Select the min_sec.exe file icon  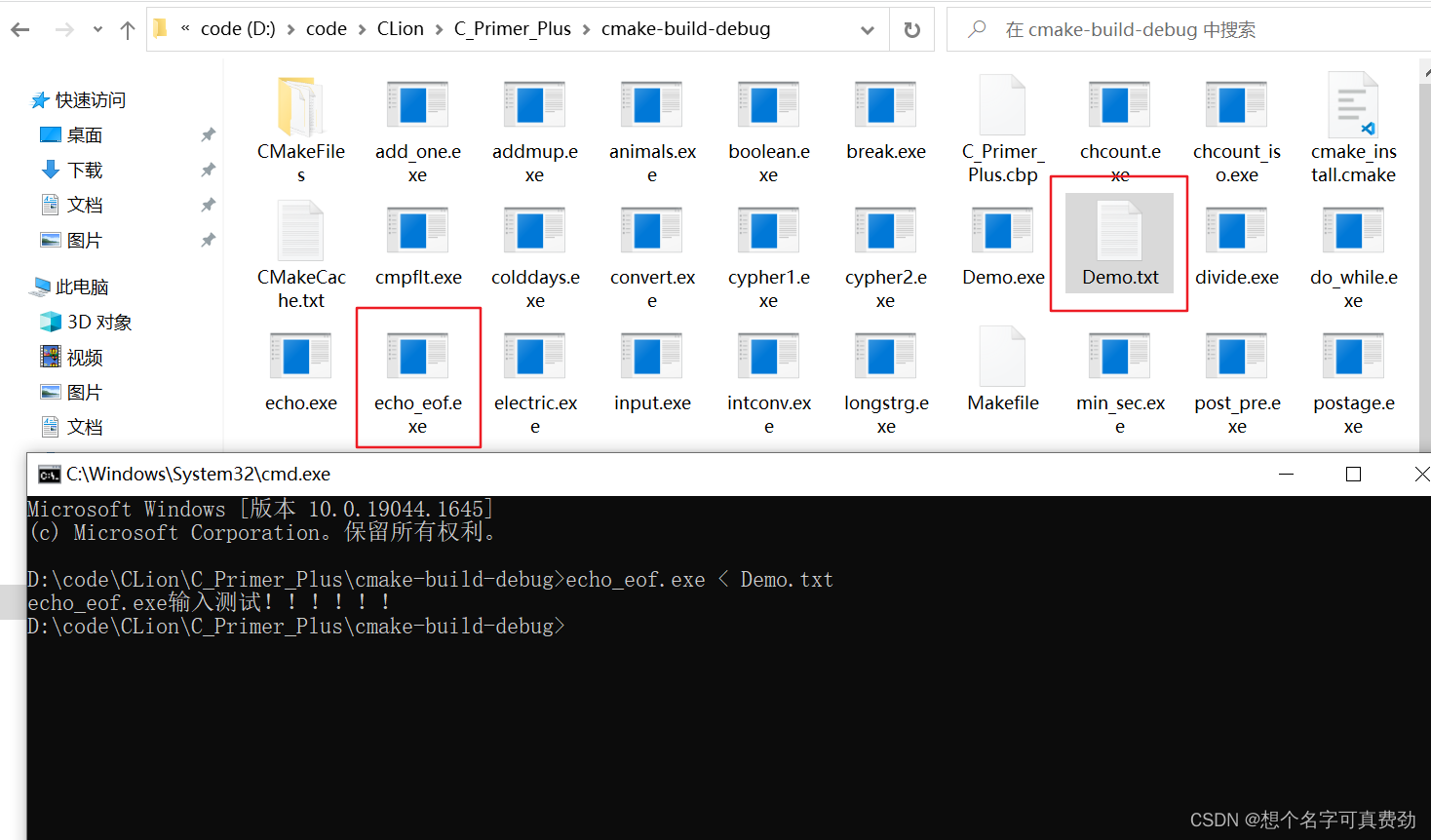click(x=1119, y=357)
